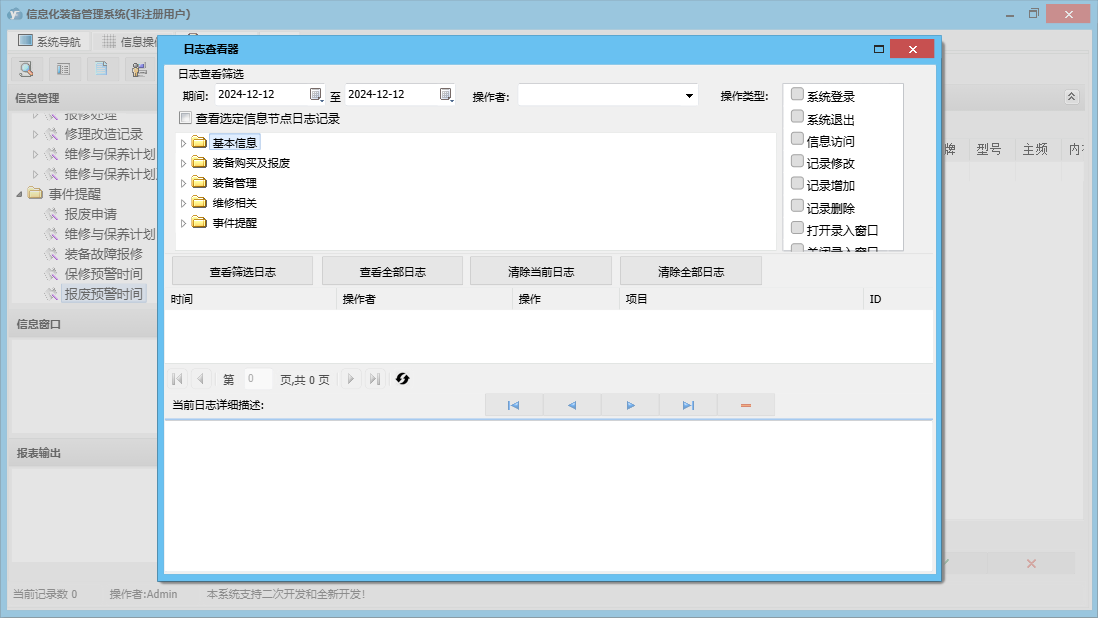Check the 记录修改 operation type

[x=797, y=161]
